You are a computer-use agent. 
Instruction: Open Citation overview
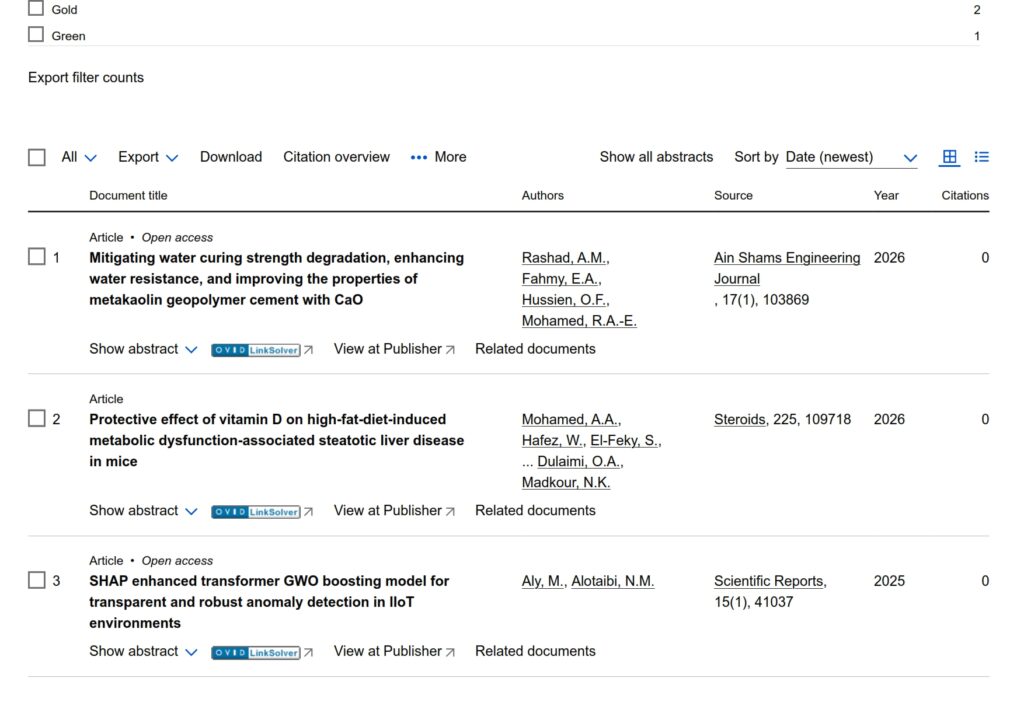[x=336, y=157]
